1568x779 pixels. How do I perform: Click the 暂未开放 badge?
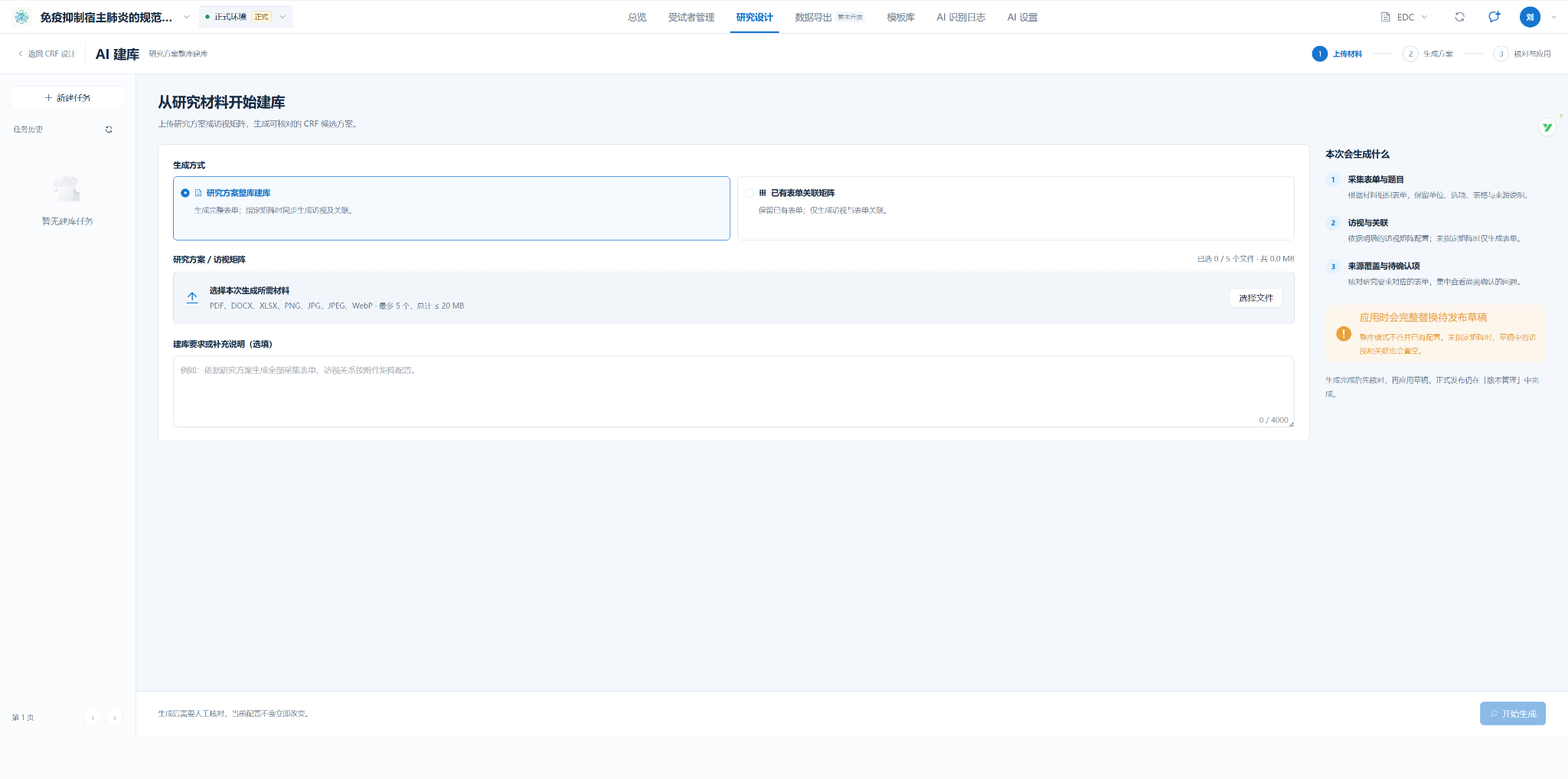pos(850,17)
